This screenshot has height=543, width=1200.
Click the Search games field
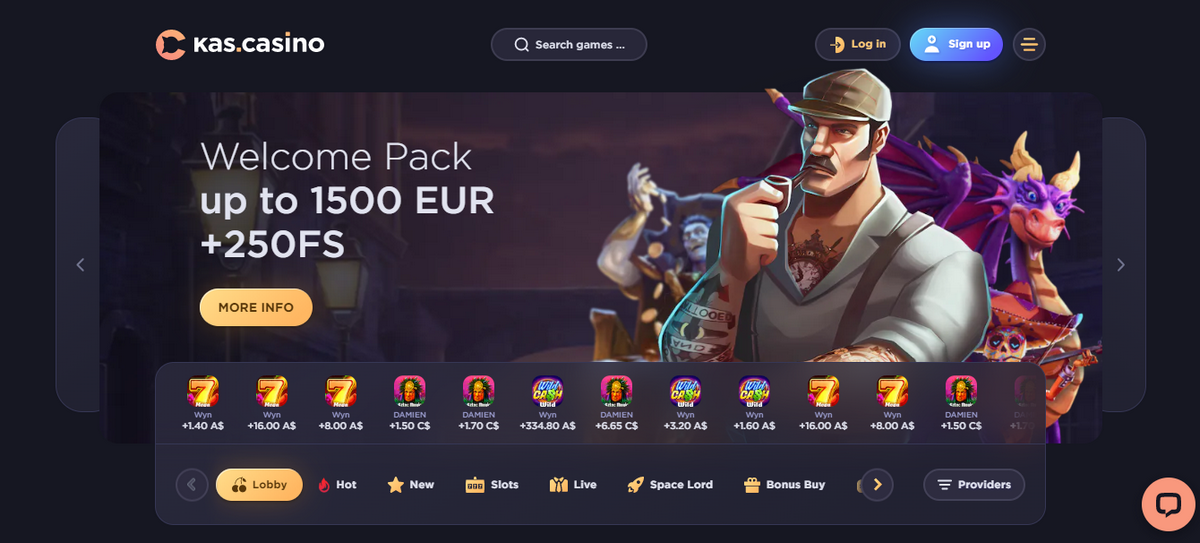569,44
